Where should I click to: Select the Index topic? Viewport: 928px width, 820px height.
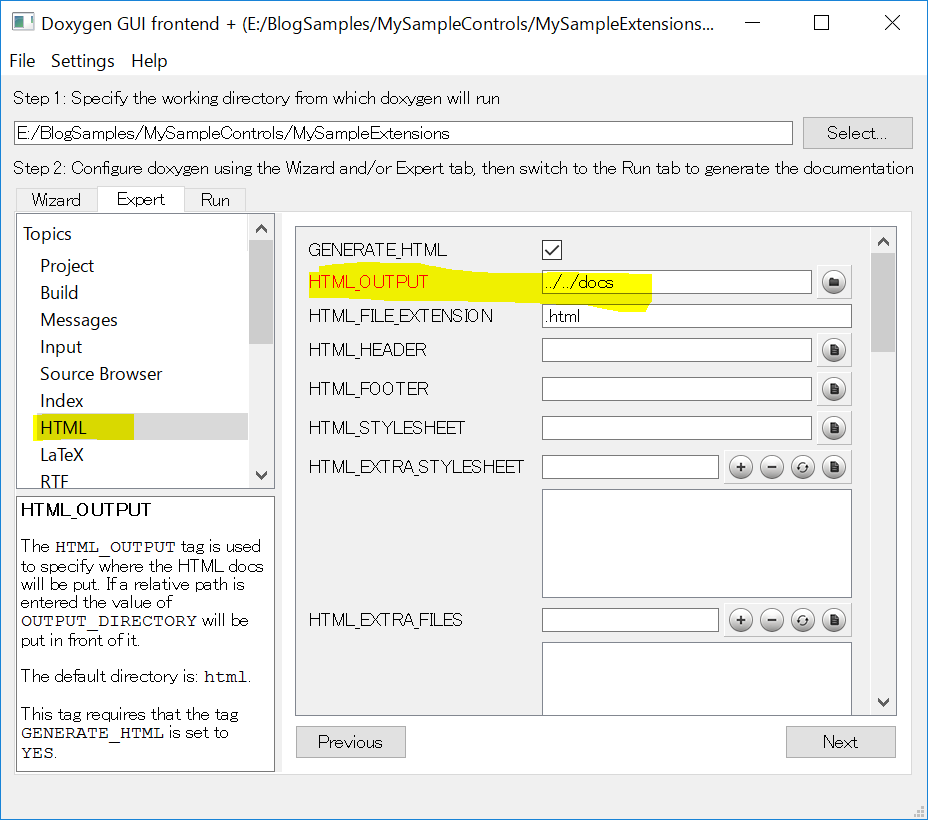pyautogui.click(x=62, y=401)
